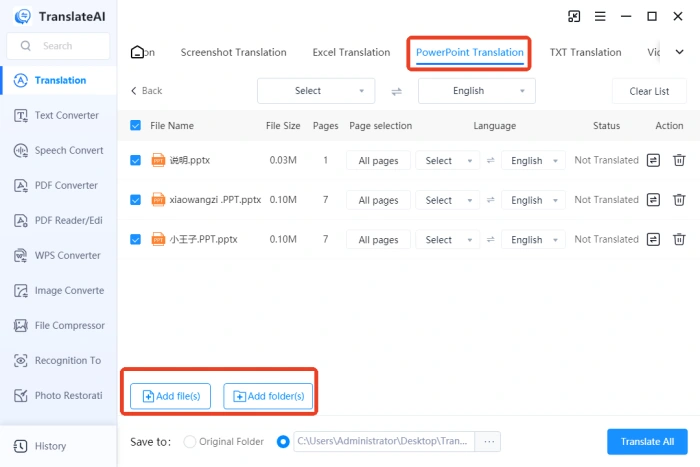
Task: Open Recognition To from the sidebar
Action: pos(58,360)
